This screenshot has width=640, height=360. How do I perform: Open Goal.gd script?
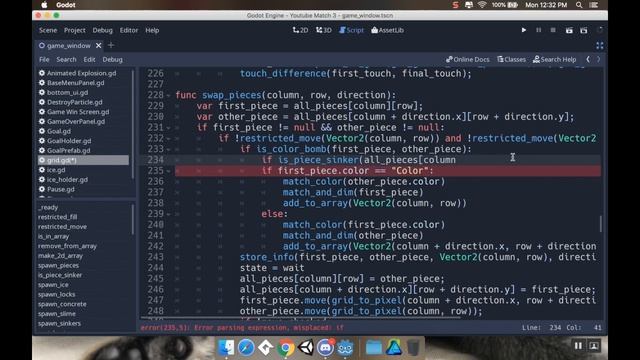(54, 131)
